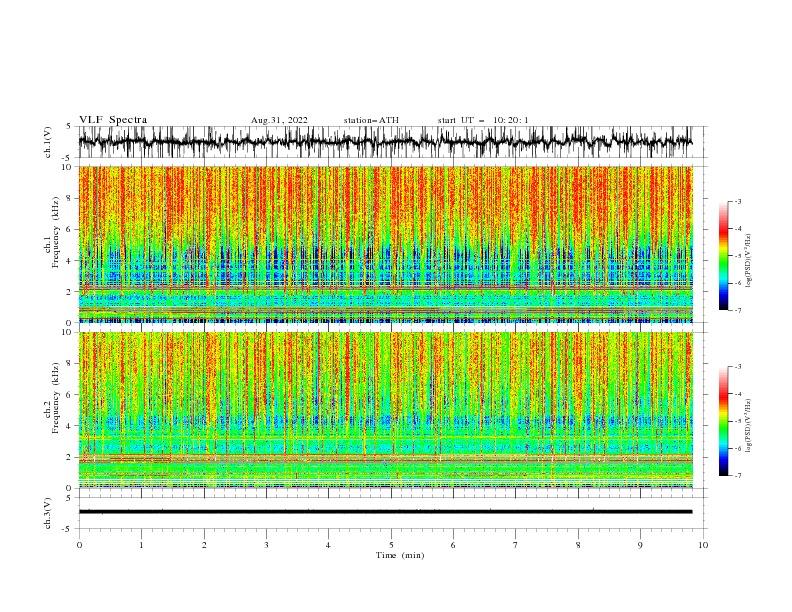The image size is (792, 612).
Task: Click the 'station=ATH' label
Action: 371,120
